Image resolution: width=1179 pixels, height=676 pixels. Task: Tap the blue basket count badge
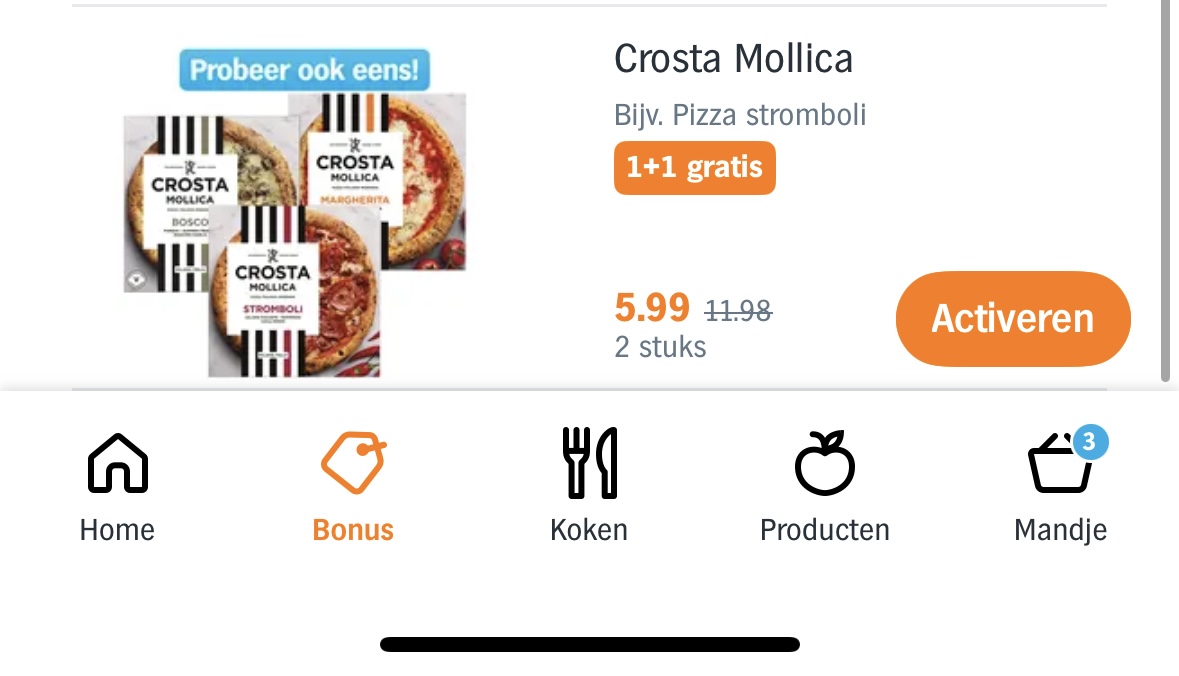(1090, 441)
